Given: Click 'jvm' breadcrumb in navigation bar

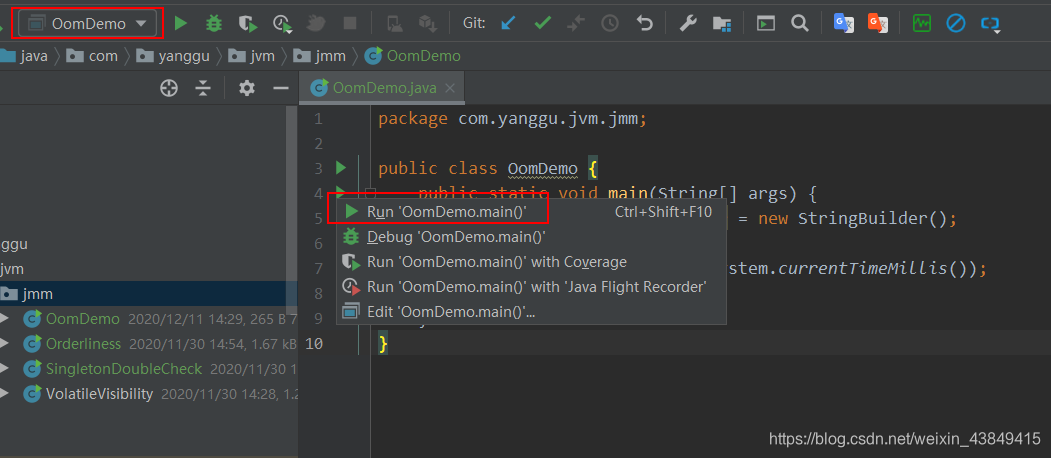Looking at the screenshot, I should point(263,56).
